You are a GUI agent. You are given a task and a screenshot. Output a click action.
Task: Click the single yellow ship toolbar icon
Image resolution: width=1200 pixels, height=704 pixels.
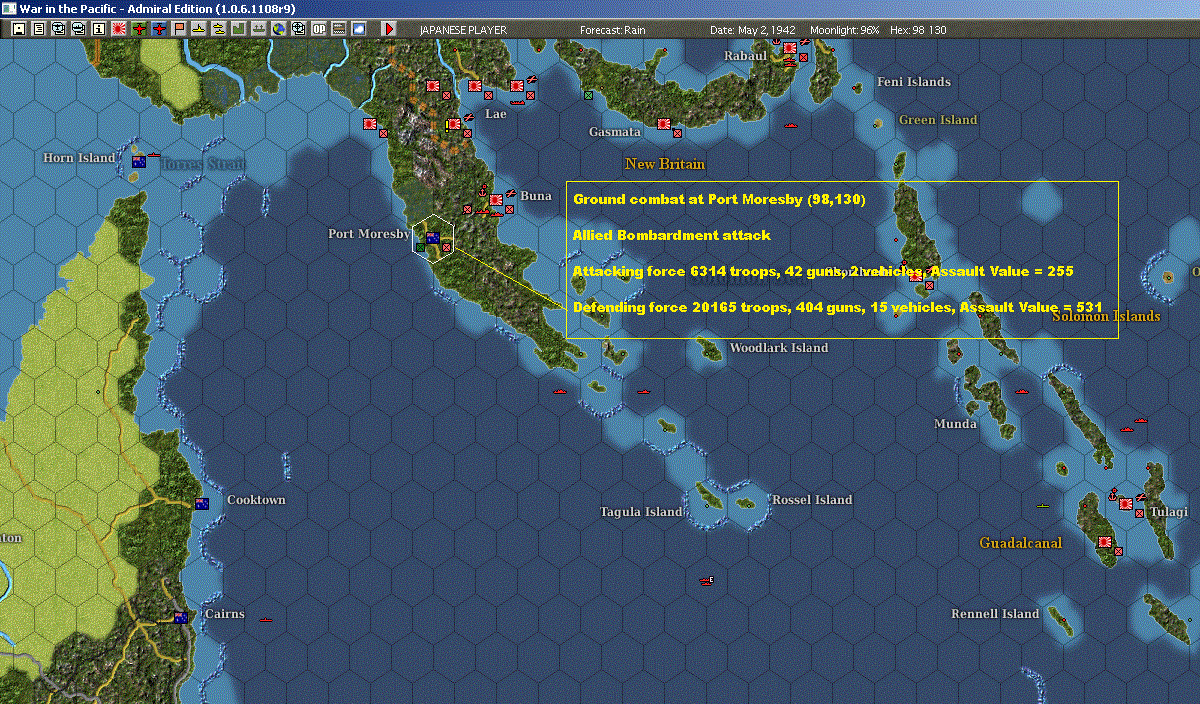(x=199, y=29)
